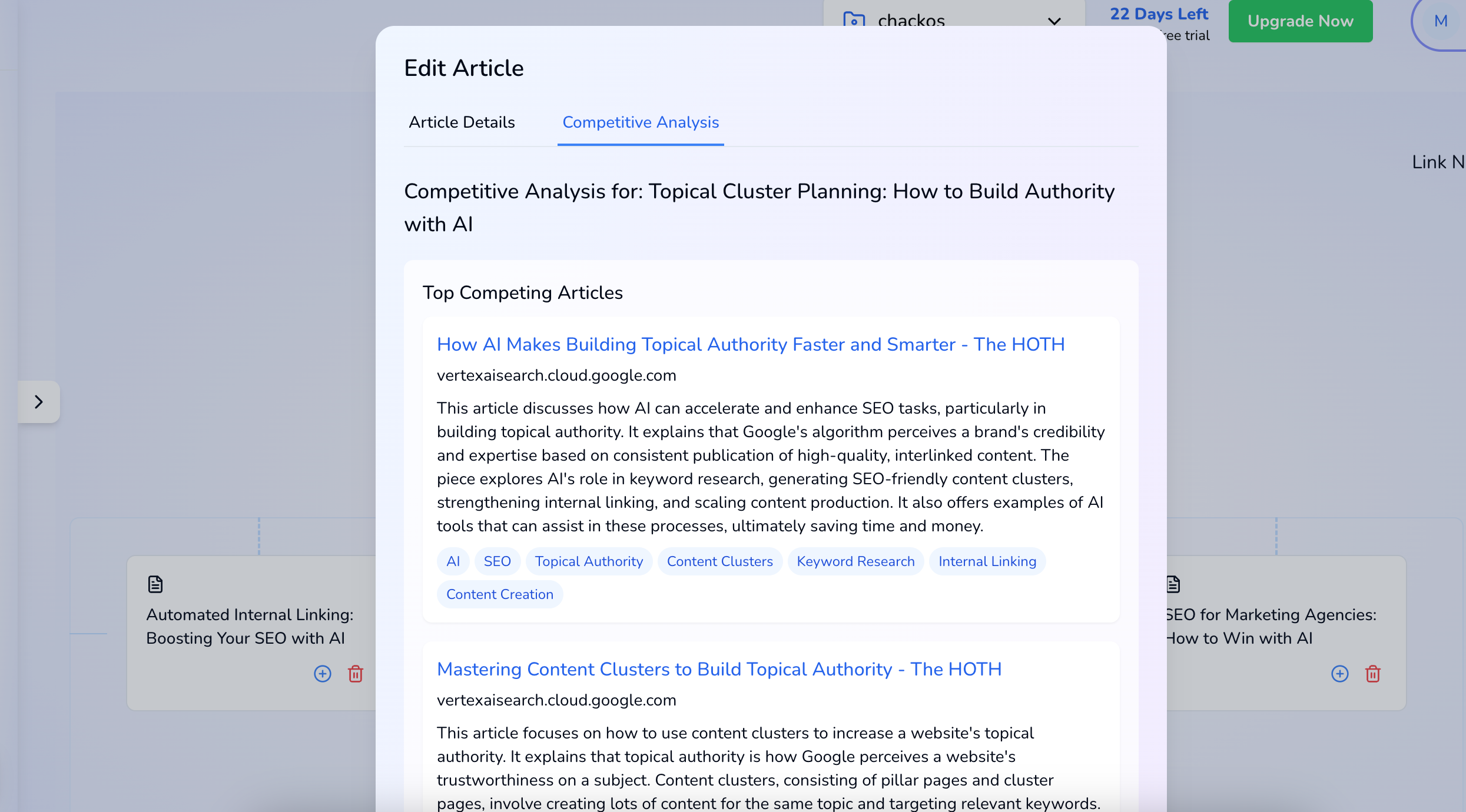1466x812 pixels.
Task: Click the Topical Authority tag
Action: (x=589, y=561)
